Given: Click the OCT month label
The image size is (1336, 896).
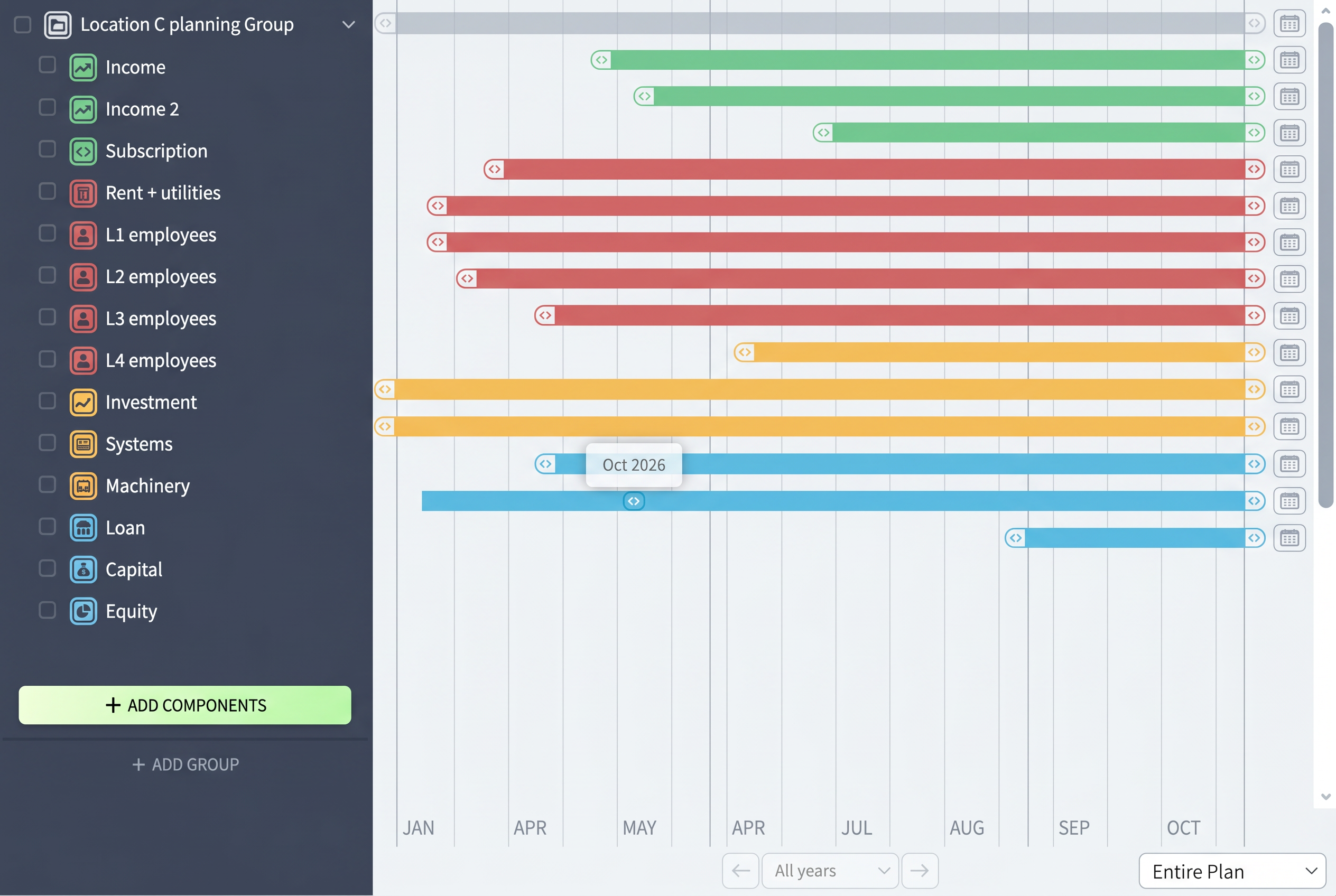Looking at the screenshot, I should (1183, 827).
